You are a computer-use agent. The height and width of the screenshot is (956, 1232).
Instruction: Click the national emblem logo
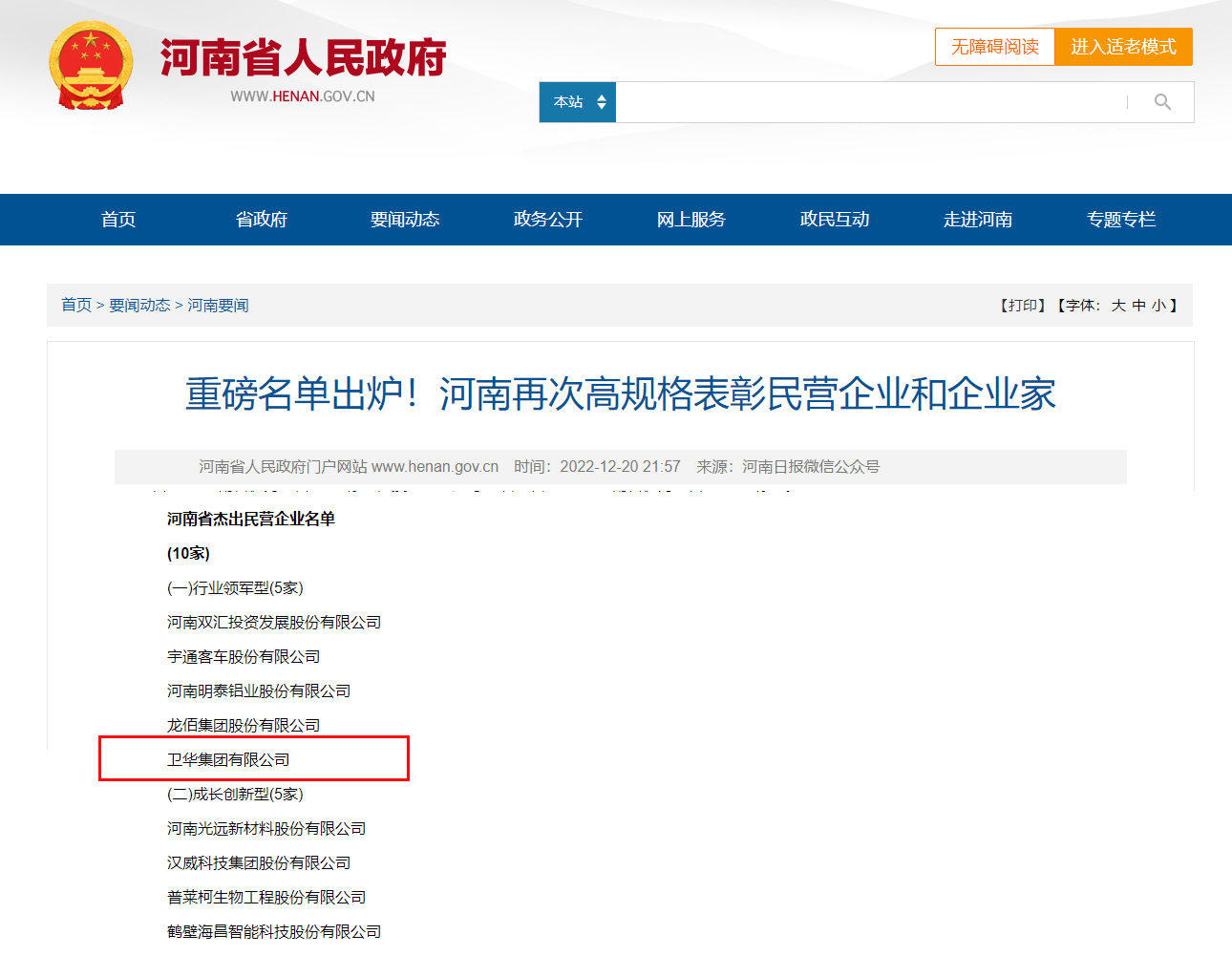click(91, 63)
